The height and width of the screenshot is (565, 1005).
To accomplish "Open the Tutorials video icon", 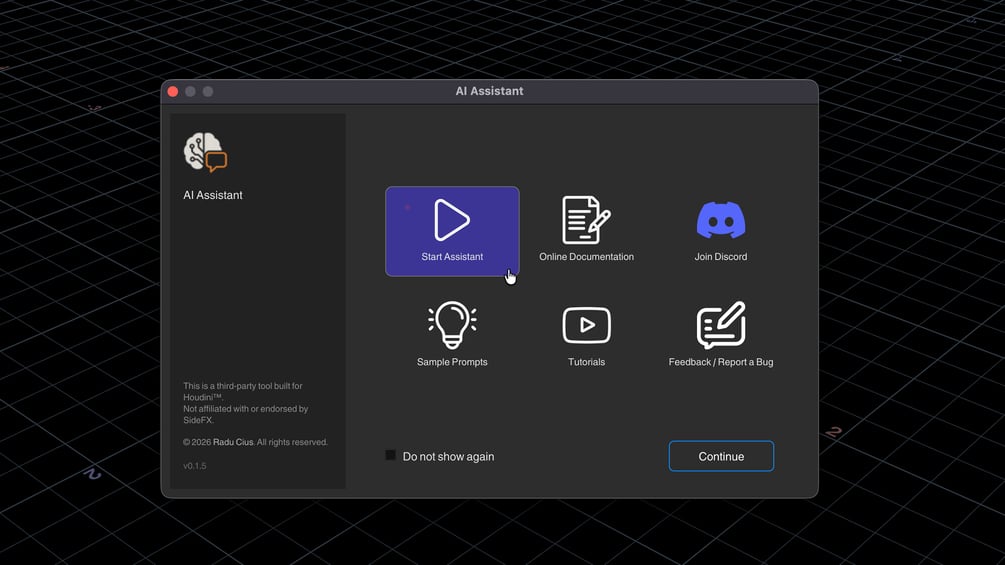I will click(x=586, y=325).
